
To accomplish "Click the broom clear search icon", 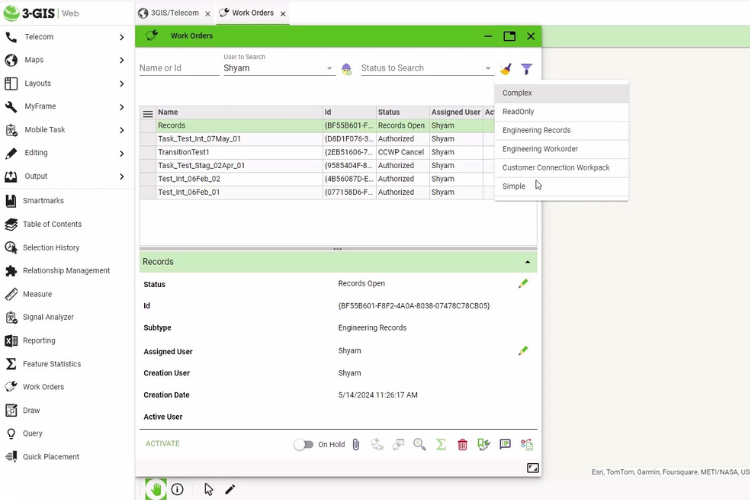I will (506, 69).
